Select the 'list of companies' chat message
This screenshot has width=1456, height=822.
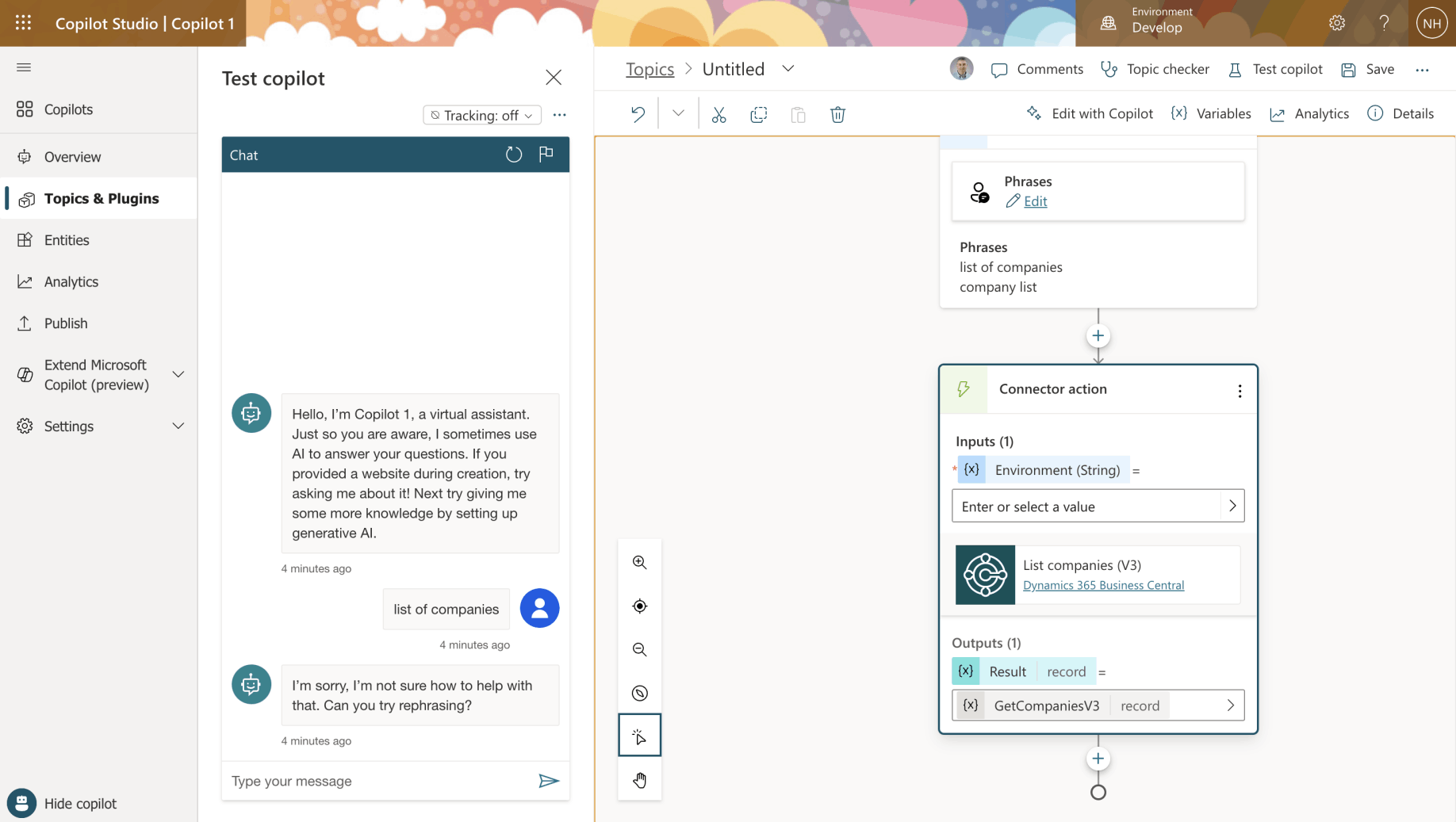tap(446, 609)
